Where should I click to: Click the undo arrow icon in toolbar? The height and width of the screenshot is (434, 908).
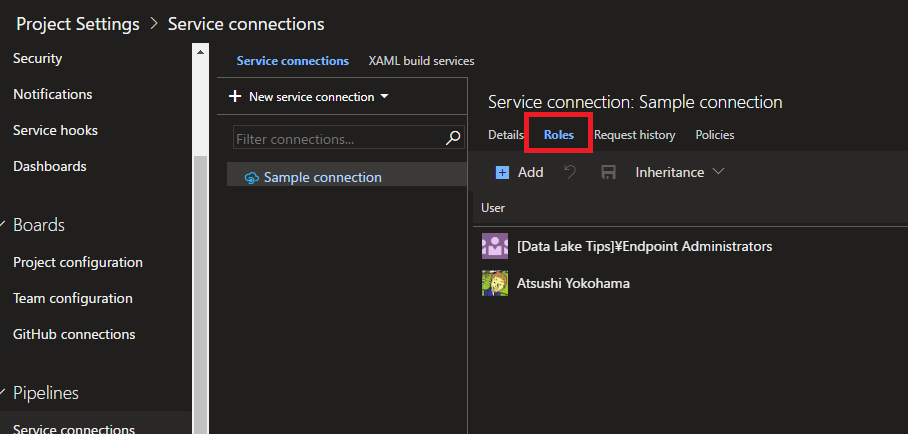(x=570, y=173)
